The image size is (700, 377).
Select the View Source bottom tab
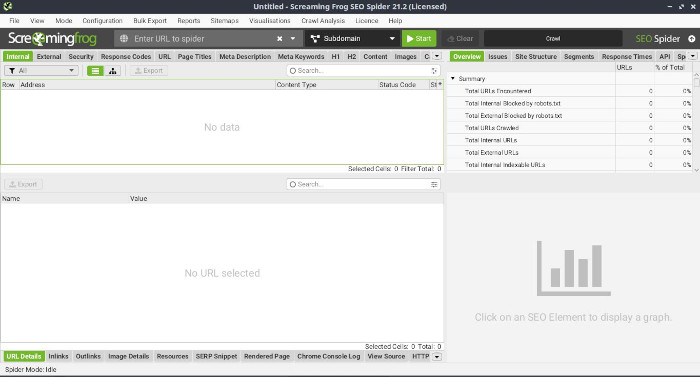pyautogui.click(x=386, y=356)
